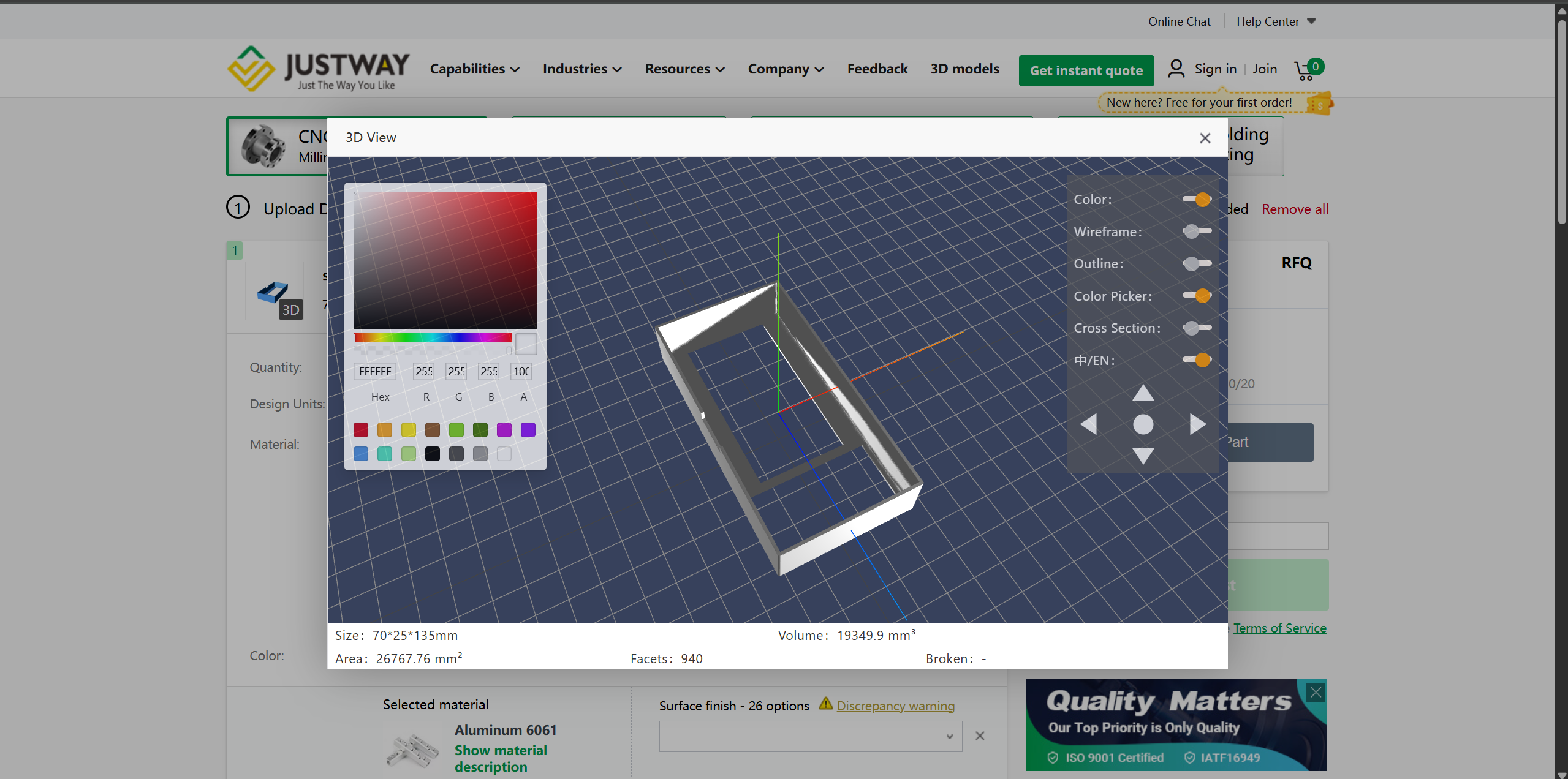
Task: Open the Surface finish dropdown
Action: [809, 736]
